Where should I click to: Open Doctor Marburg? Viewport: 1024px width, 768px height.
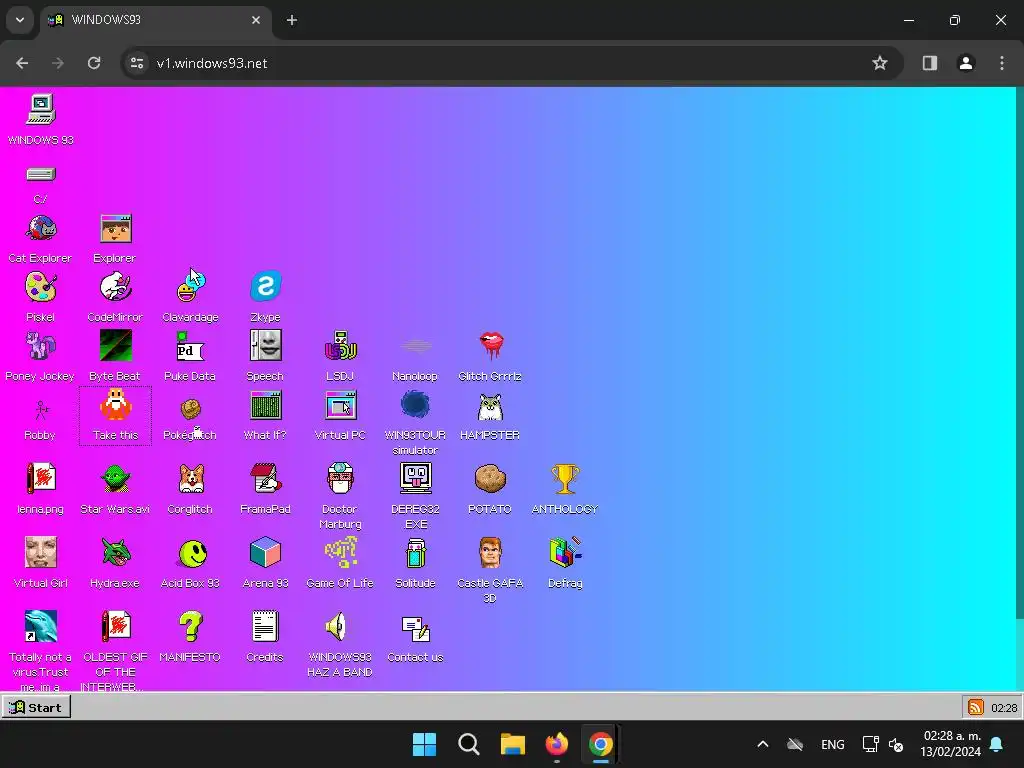tap(340, 479)
